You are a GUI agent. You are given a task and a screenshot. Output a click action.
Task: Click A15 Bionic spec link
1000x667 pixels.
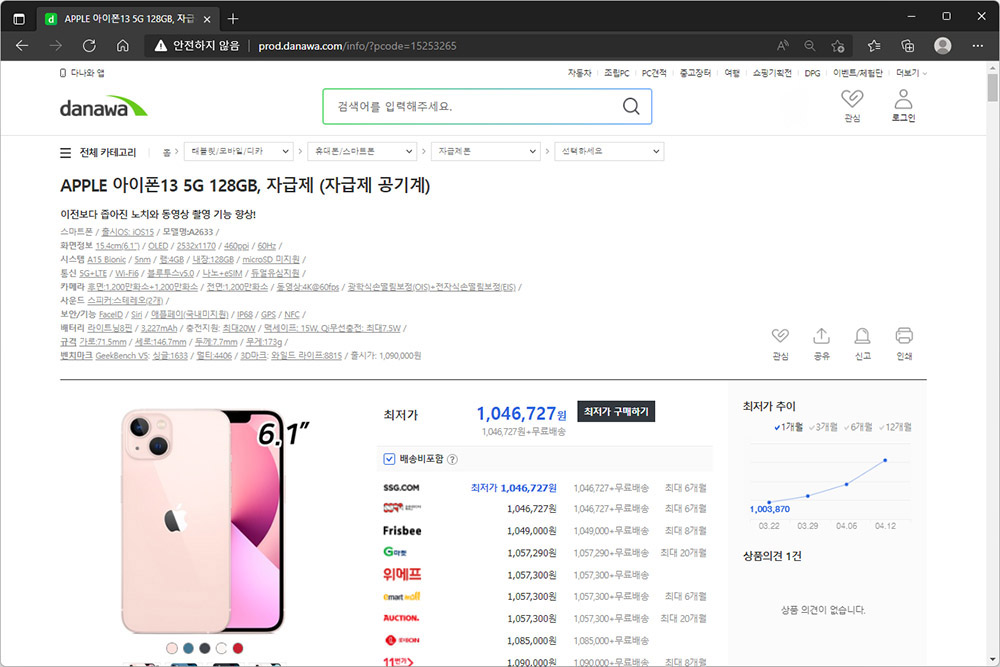click(x=107, y=259)
